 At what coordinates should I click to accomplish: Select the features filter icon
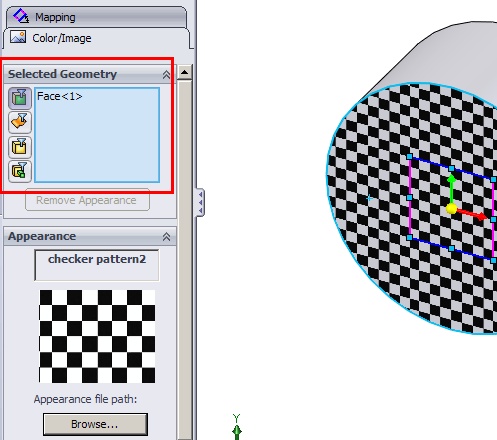click(x=20, y=171)
